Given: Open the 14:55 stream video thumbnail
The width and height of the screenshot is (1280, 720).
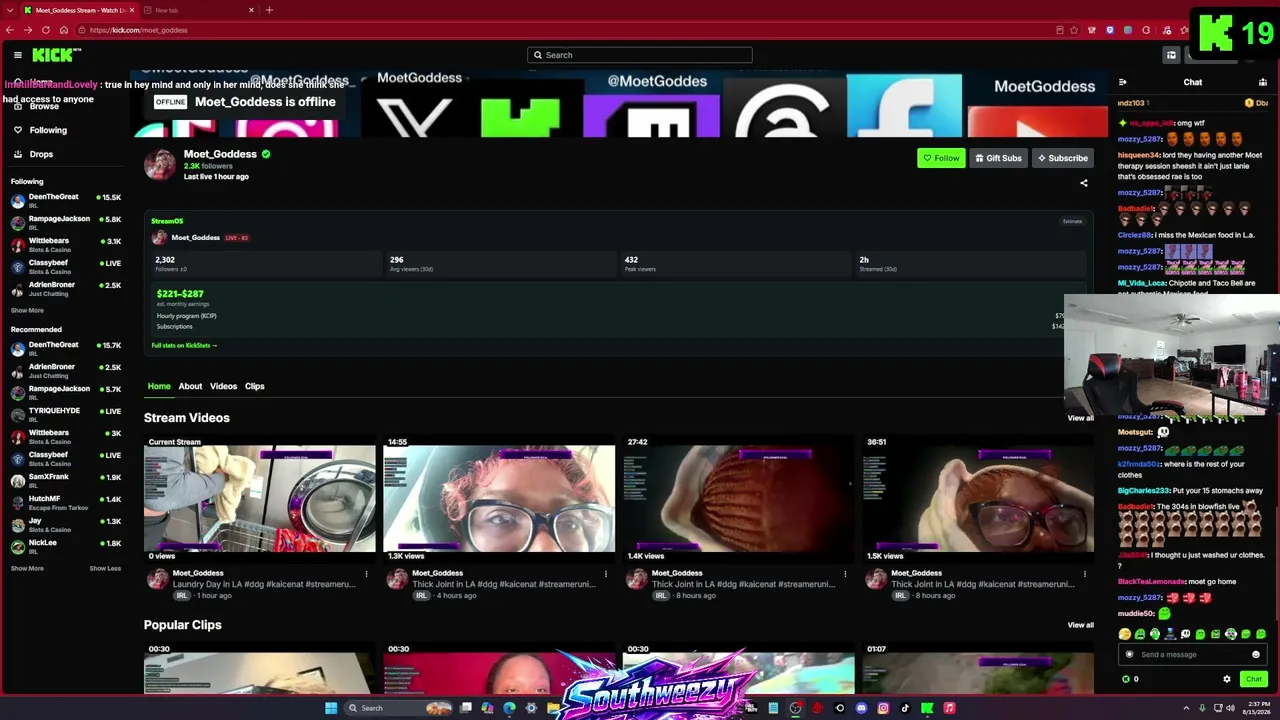Looking at the screenshot, I should tap(499, 499).
